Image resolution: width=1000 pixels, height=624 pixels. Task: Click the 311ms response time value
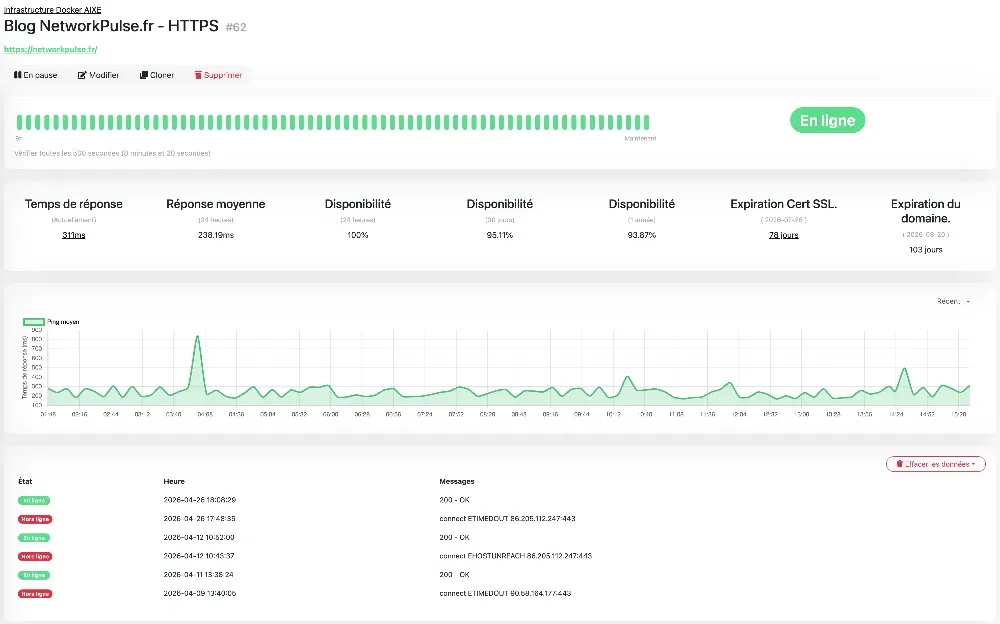pos(73,235)
